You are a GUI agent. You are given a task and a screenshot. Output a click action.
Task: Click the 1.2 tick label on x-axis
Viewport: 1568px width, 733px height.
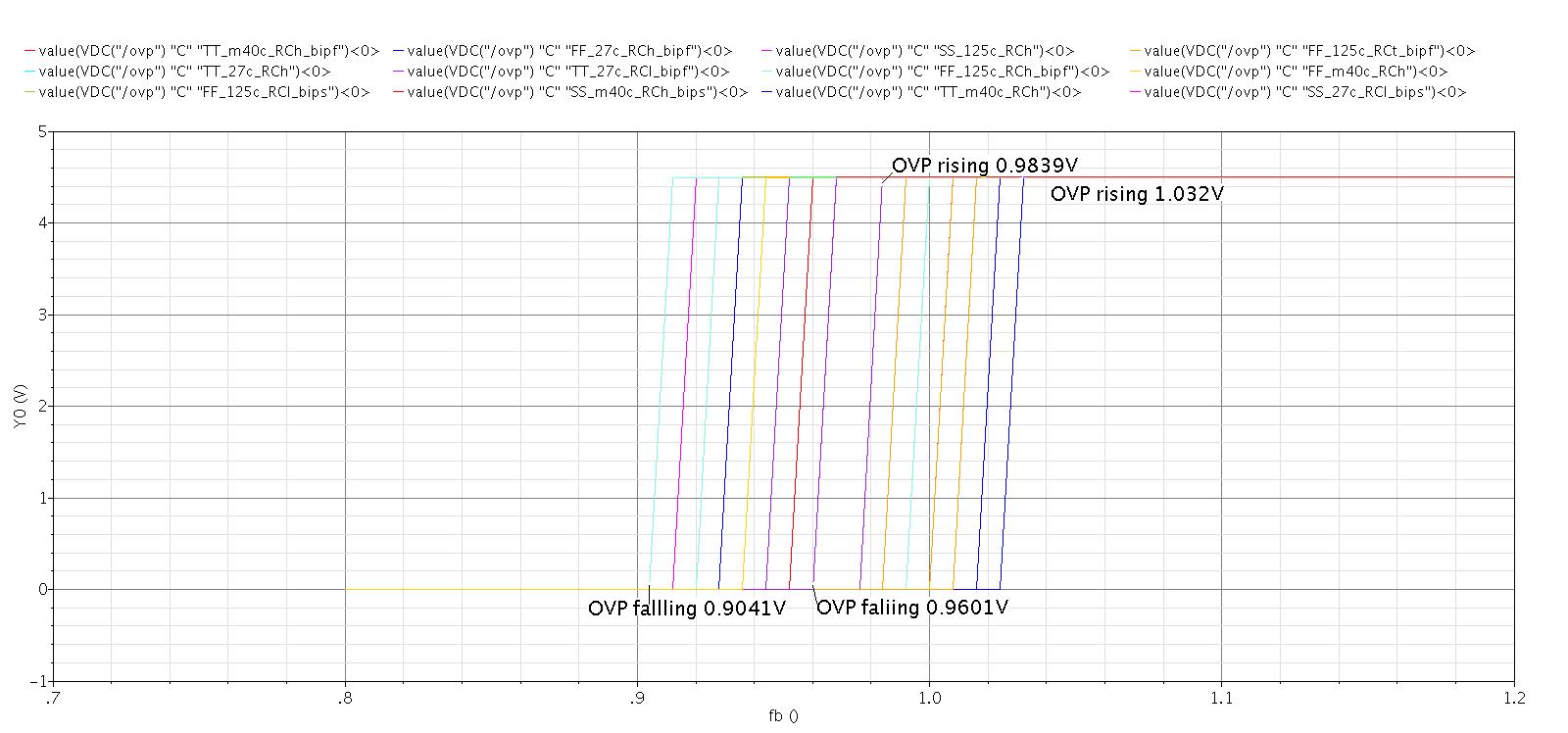point(1513,698)
